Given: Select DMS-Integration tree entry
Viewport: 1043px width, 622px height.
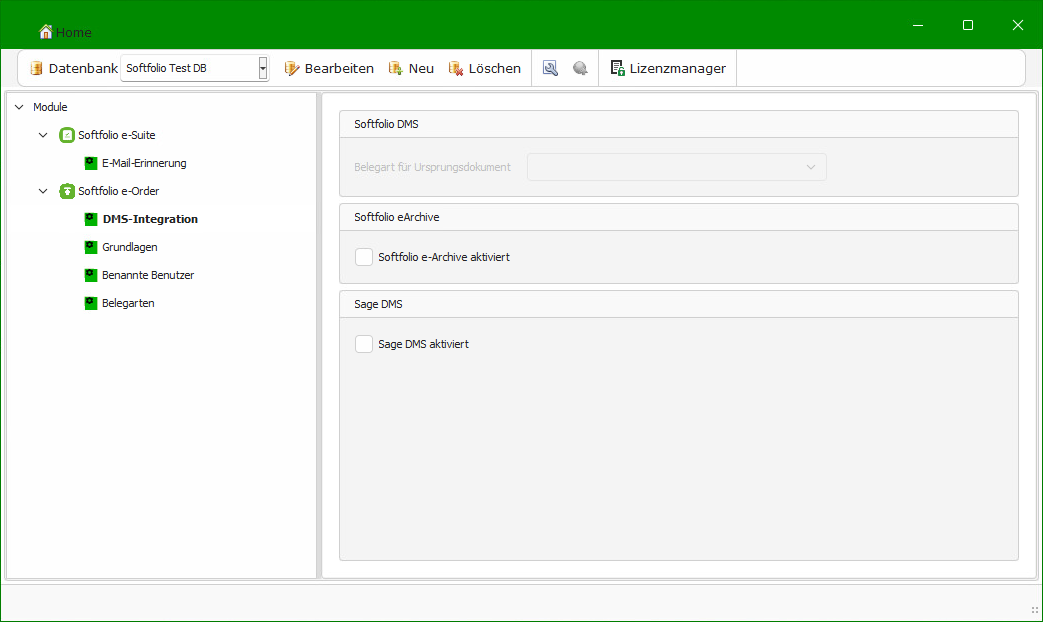Looking at the screenshot, I should 150,219.
